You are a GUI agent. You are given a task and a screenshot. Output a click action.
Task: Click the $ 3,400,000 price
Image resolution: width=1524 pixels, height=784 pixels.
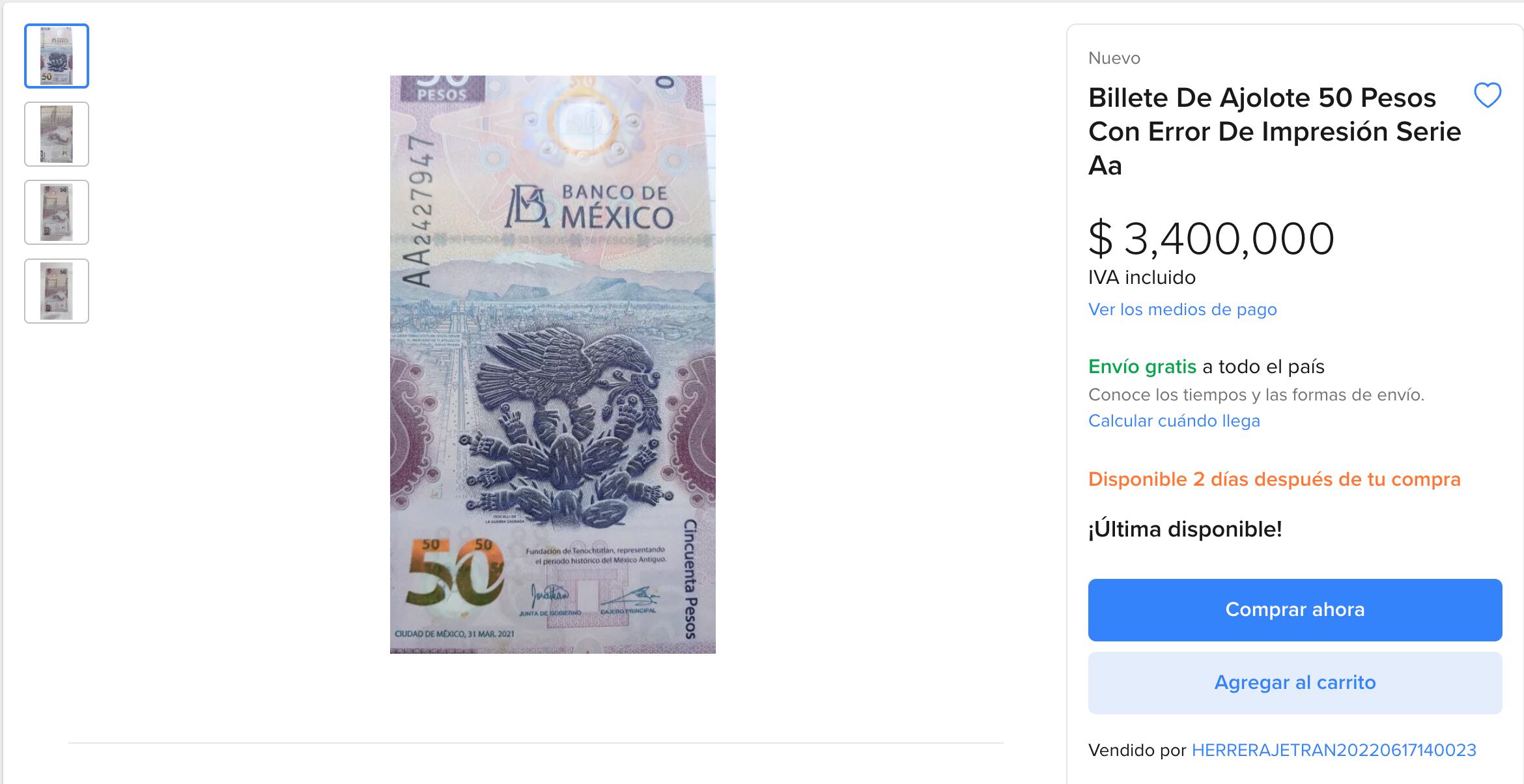click(x=1211, y=238)
